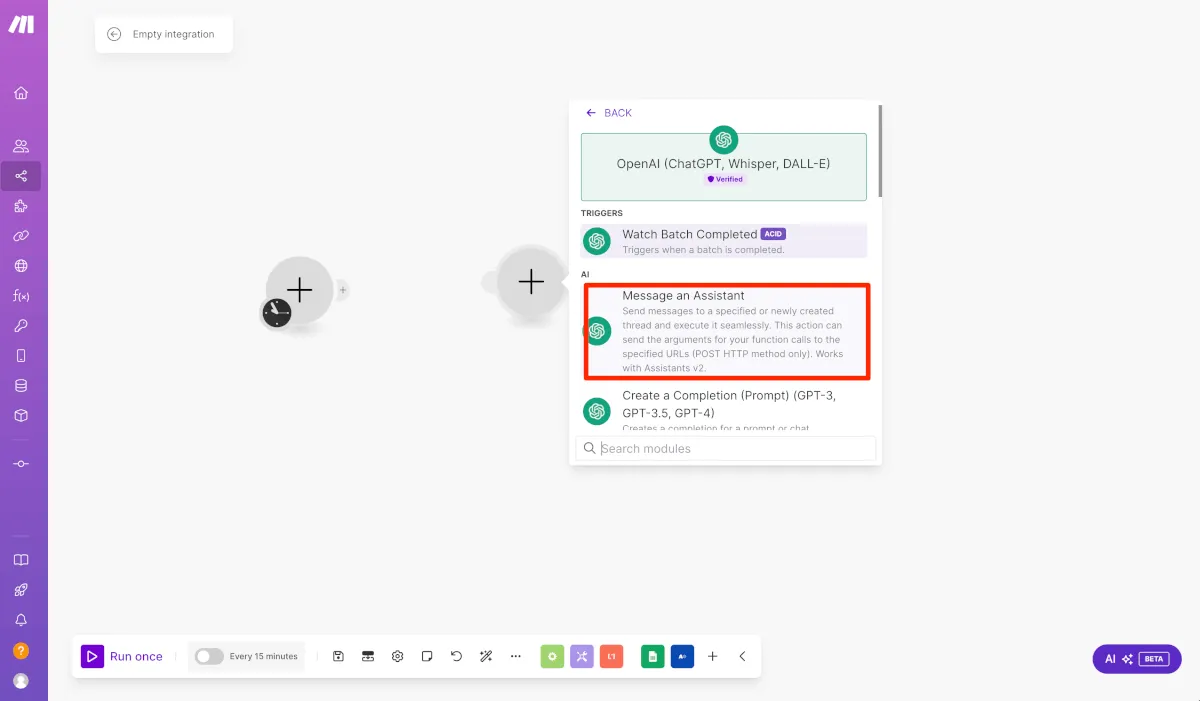Screen dimensions: 1200x701
Task: Click the Every 15 minutes schedule label
Action: (x=264, y=656)
